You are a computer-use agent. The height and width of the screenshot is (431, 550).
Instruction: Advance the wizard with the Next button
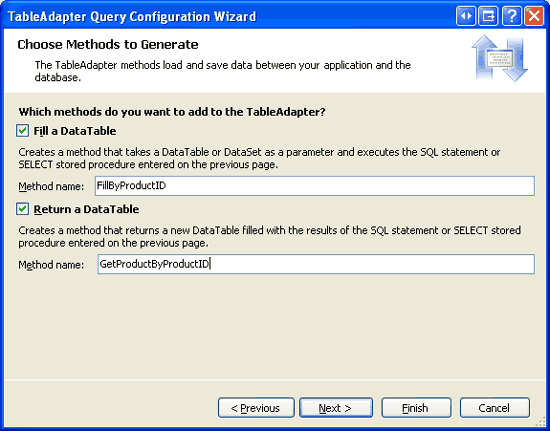click(x=336, y=408)
